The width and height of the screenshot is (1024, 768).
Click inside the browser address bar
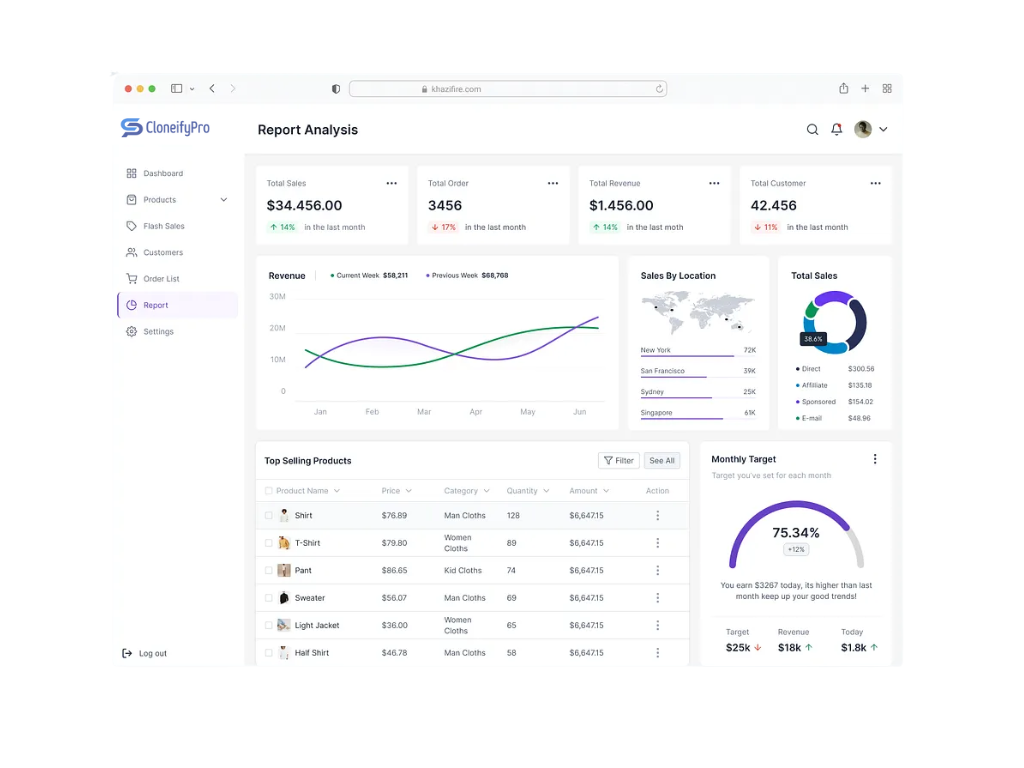(x=508, y=88)
